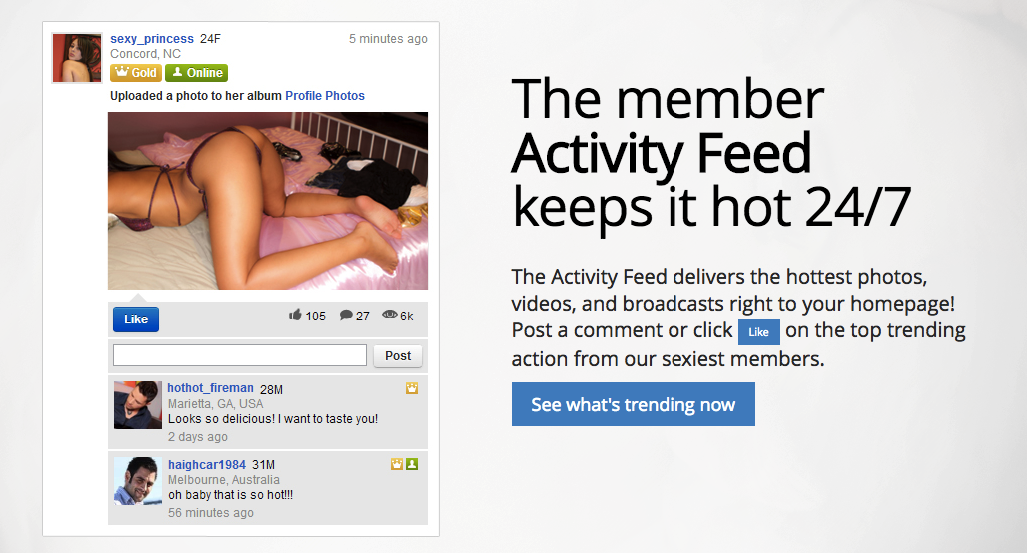Focus the comment text input field
1027x553 pixels.
(240, 355)
